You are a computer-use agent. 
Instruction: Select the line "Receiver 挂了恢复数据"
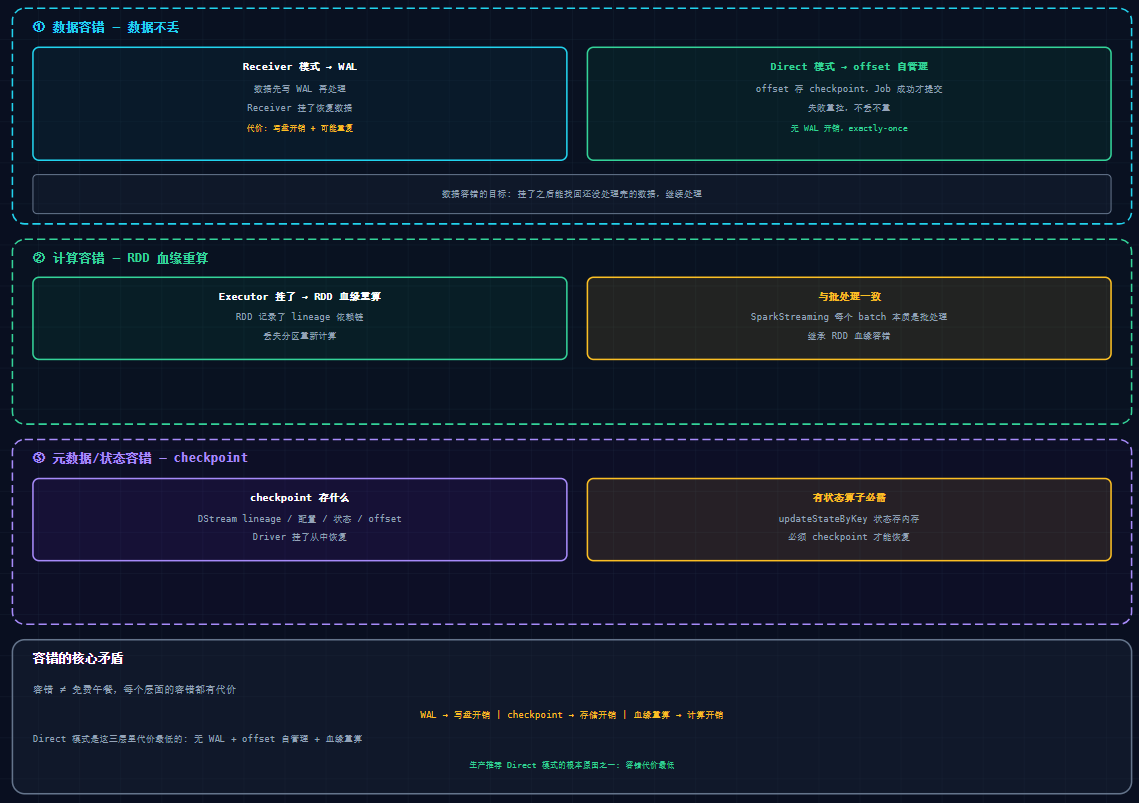299,108
